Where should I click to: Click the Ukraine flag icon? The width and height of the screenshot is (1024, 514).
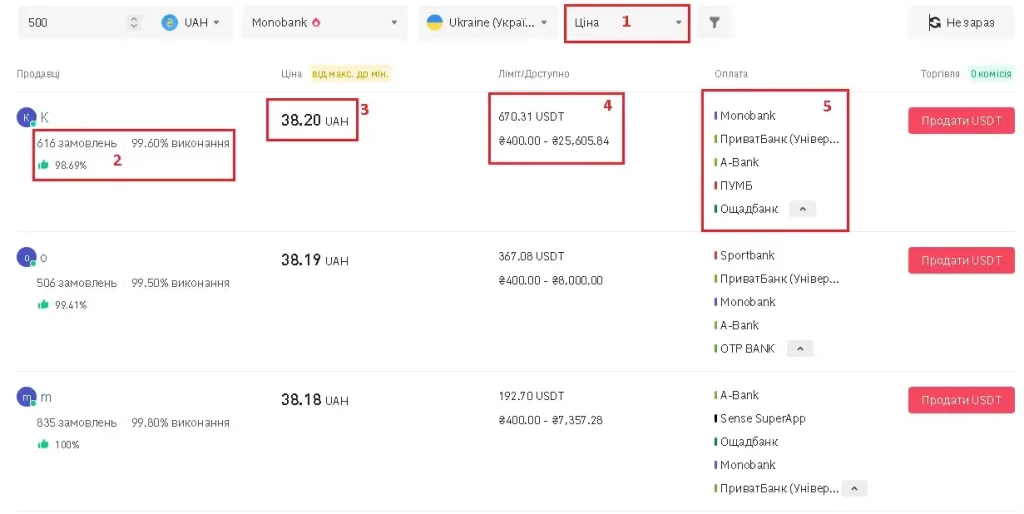[x=434, y=23]
